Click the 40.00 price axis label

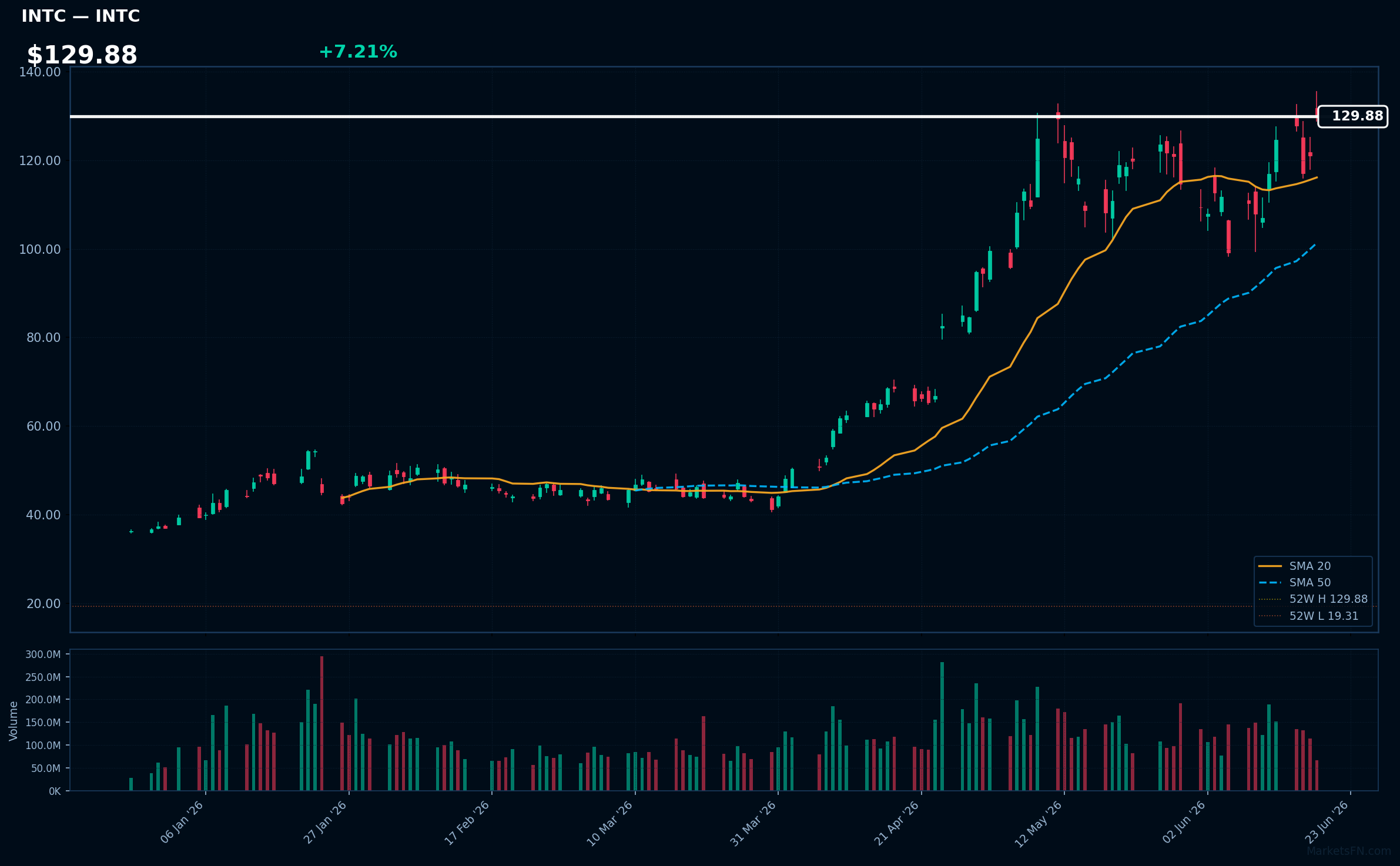click(43, 515)
